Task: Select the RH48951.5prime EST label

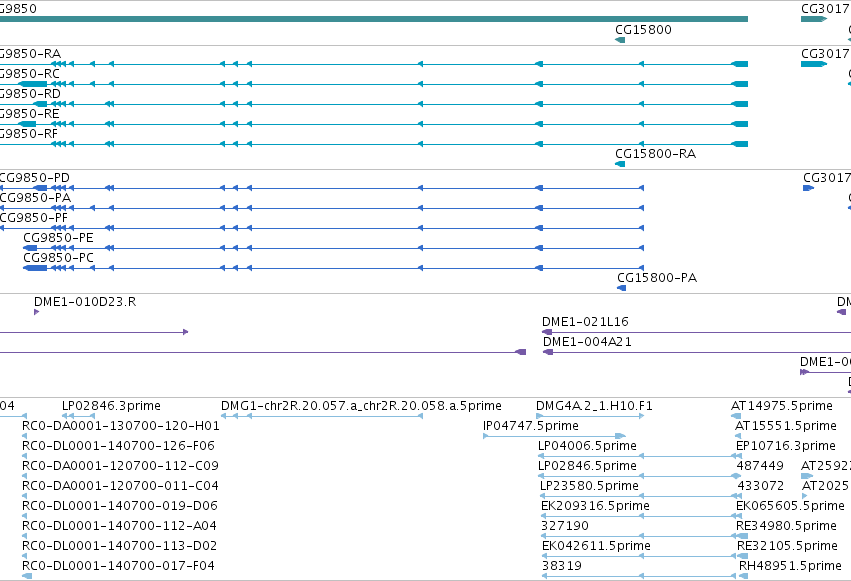Action: (790, 566)
